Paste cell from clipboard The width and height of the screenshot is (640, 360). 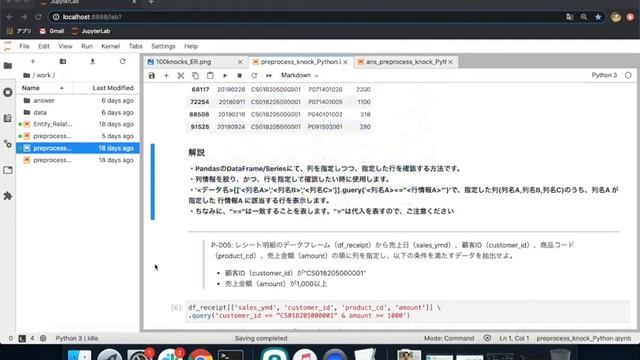pyautogui.click(x=210, y=76)
